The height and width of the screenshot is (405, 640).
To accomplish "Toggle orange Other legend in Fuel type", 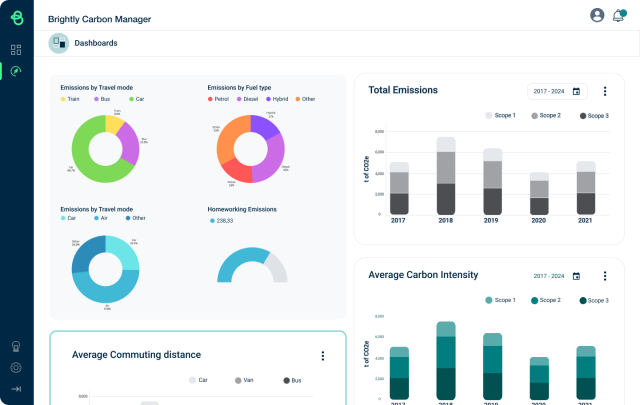I will coord(305,99).
